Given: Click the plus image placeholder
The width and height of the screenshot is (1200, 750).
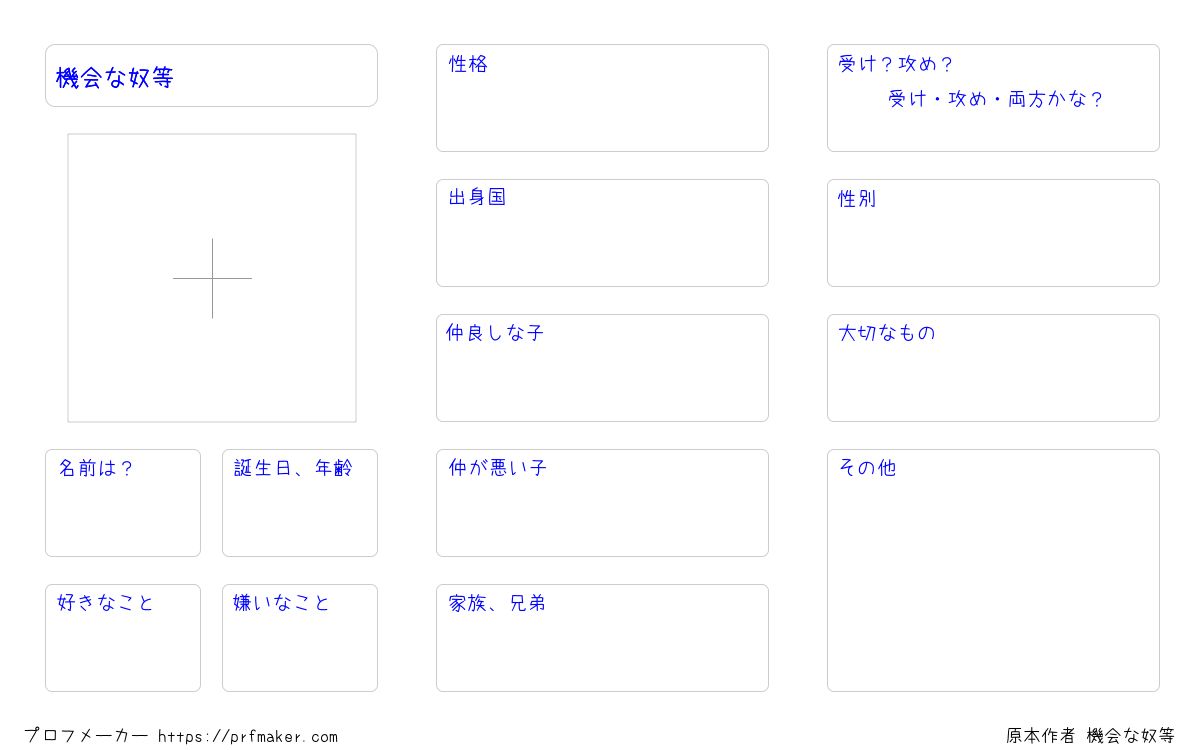Looking at the screenshot, I should [212, 278].
